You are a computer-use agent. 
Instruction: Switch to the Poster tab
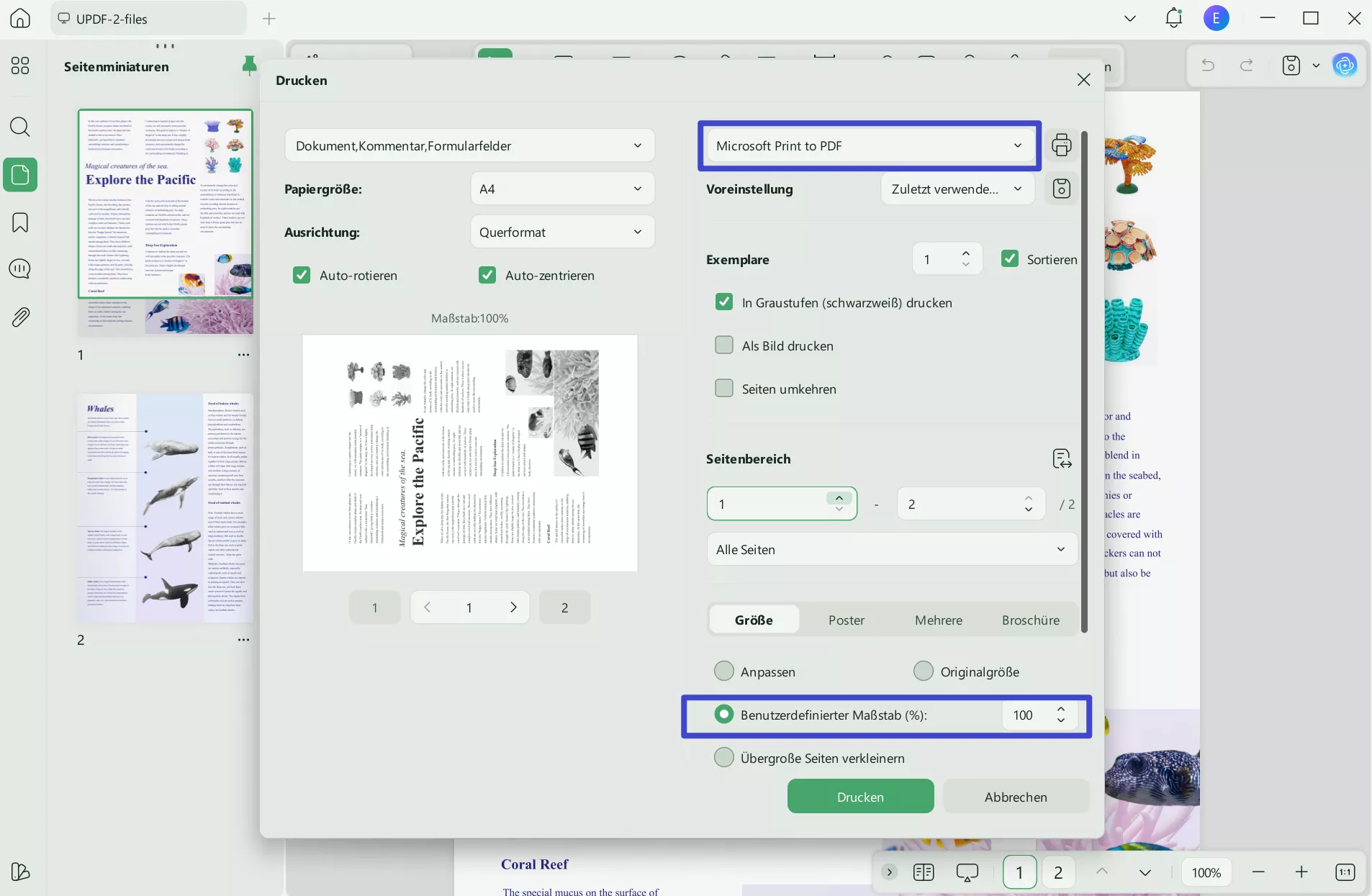click(x=846, y=619)
